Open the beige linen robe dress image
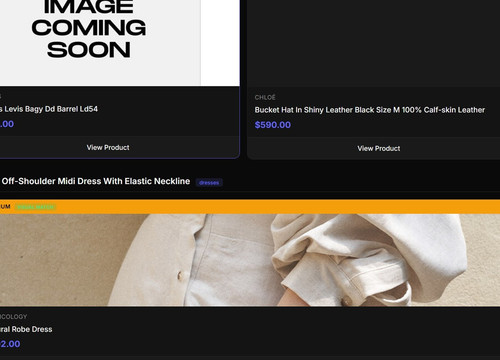 (x=250, y=260)
